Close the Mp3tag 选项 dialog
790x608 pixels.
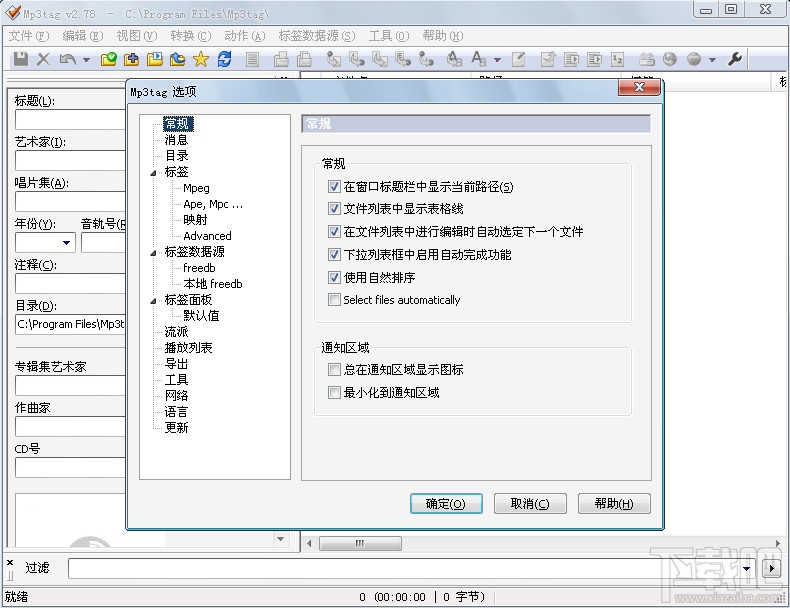[x=639, y=87]
